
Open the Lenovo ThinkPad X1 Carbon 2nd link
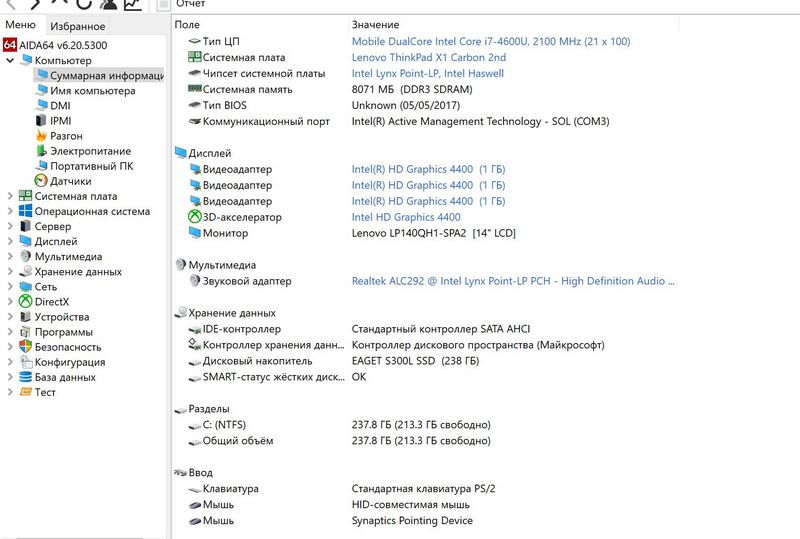point(428,58)
